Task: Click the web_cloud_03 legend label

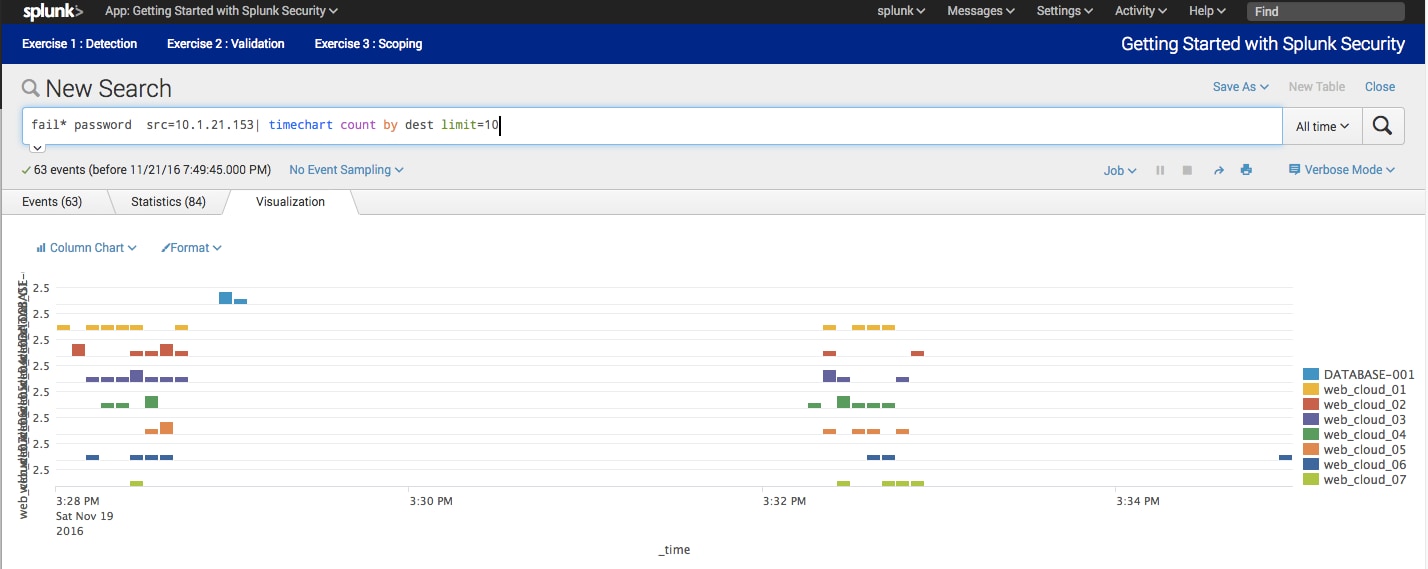Action: pos(1365,420)
